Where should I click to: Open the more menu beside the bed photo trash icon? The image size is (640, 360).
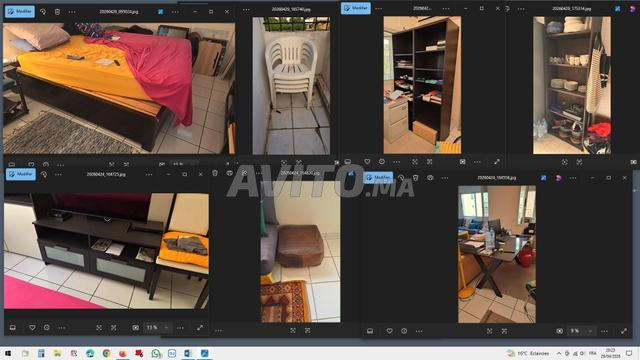(72, 12)
